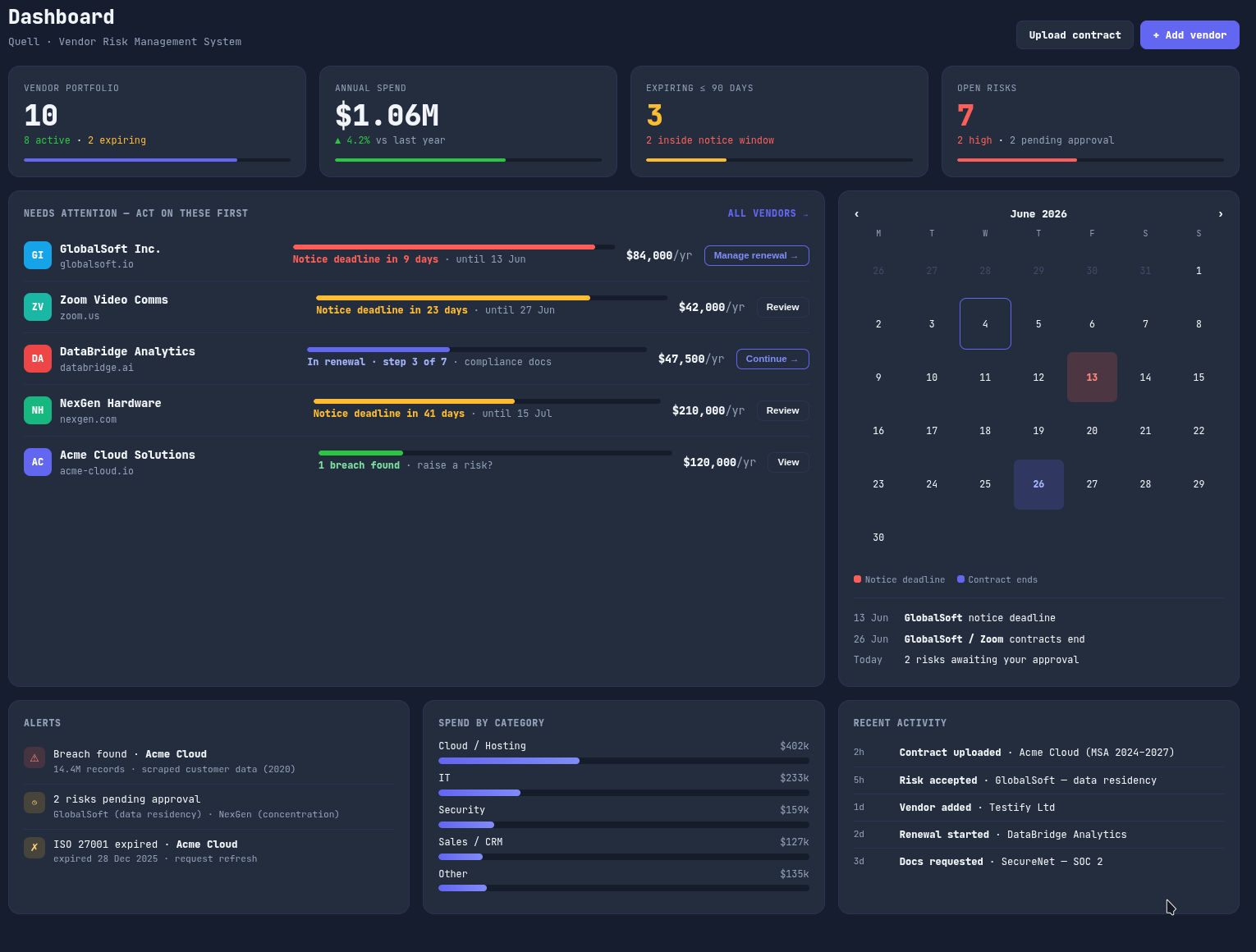This screenshot has height=952, width=1256.
Task: Click the Add vendor button
Action: (x=1190, y=35)
